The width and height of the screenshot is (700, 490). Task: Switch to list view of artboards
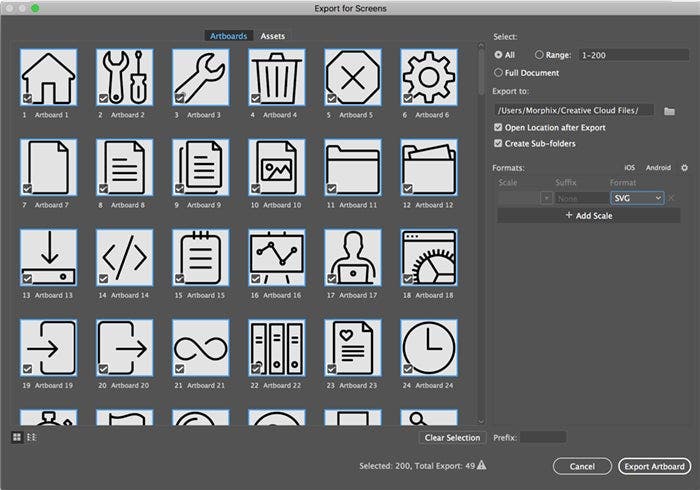click(x=31, y=437)
